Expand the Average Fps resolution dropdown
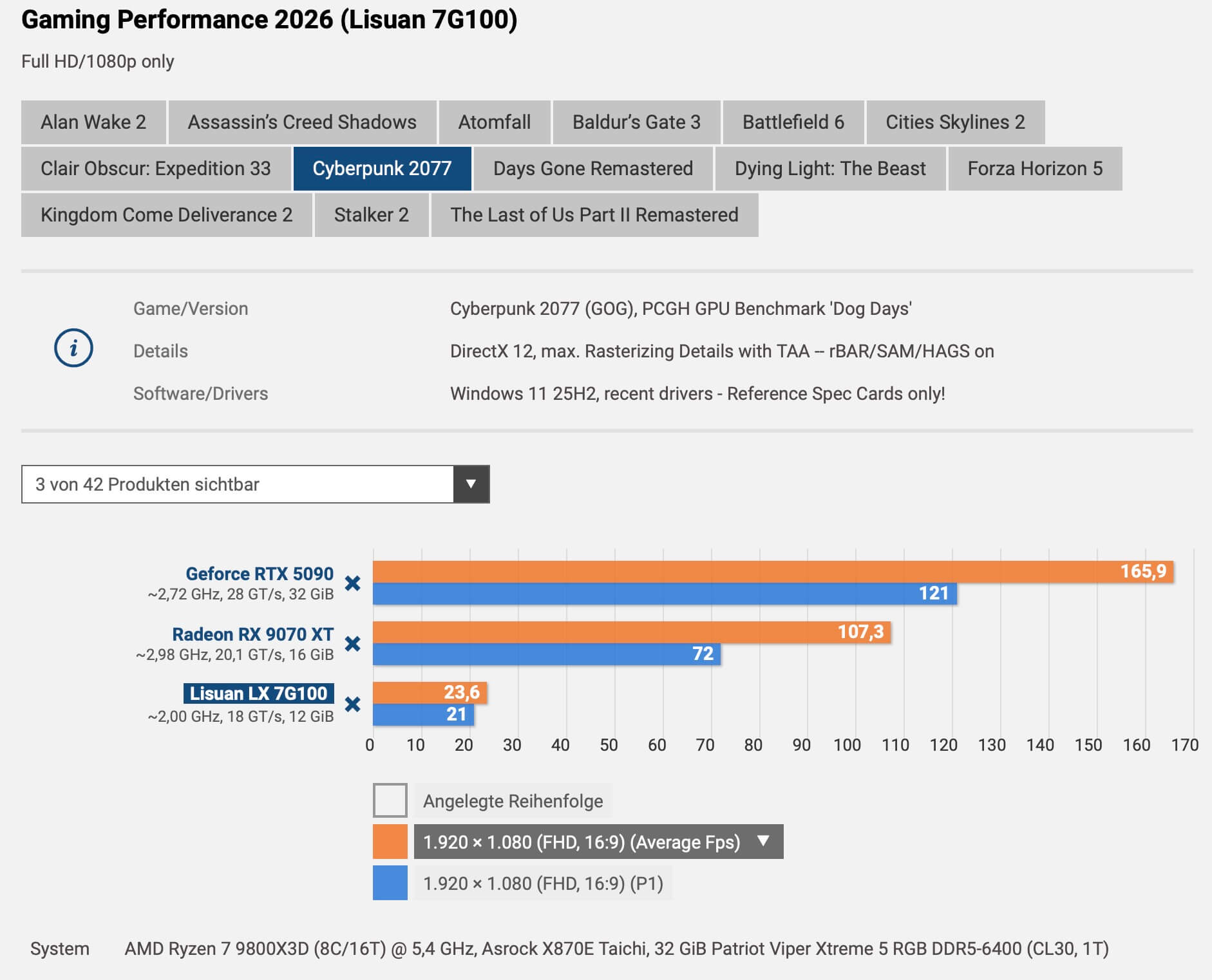 pyautogui.click(x=598, y=842)
